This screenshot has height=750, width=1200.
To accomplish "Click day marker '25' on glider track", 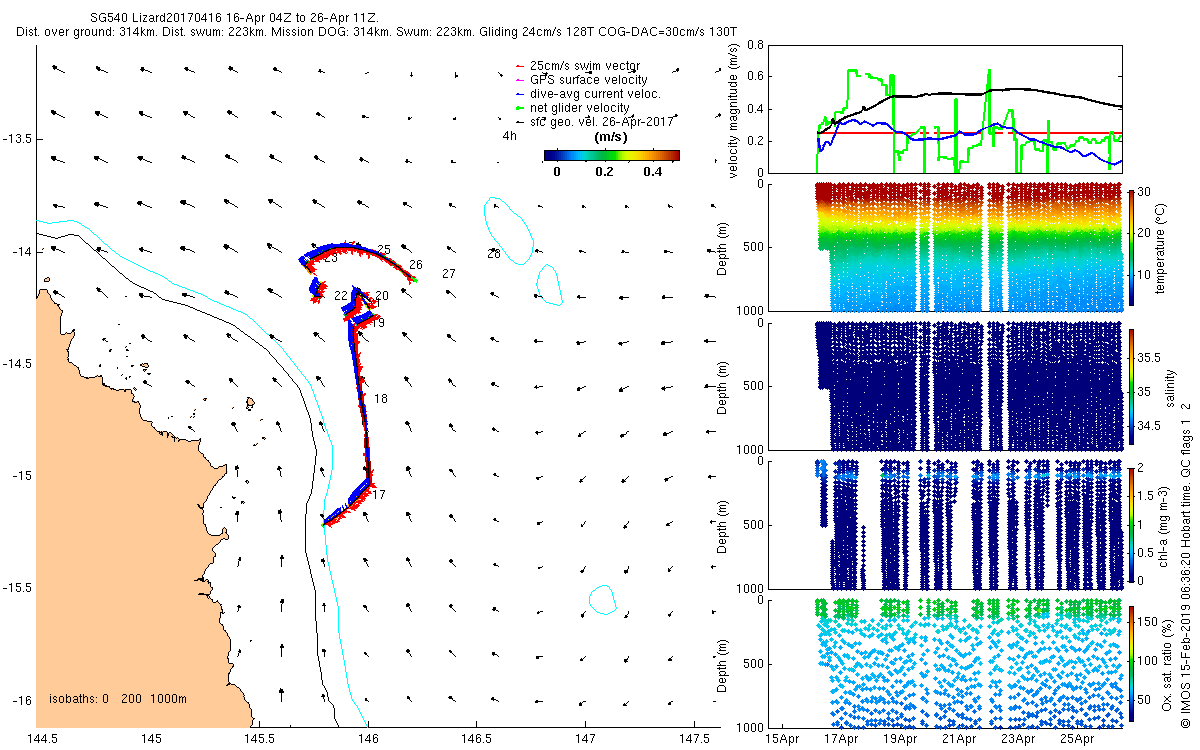I will point(384,249).
